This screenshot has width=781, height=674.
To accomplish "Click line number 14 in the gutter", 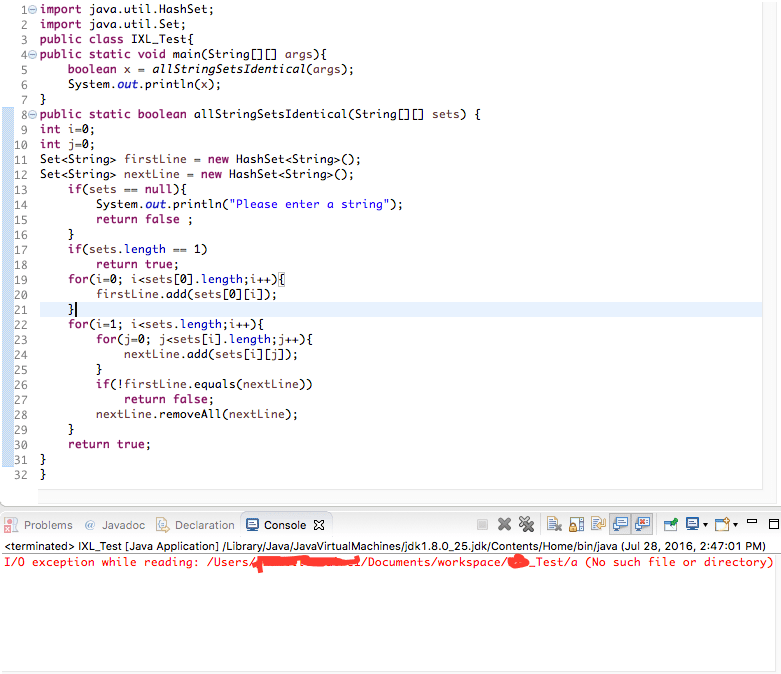I will (x=20, y=205).
